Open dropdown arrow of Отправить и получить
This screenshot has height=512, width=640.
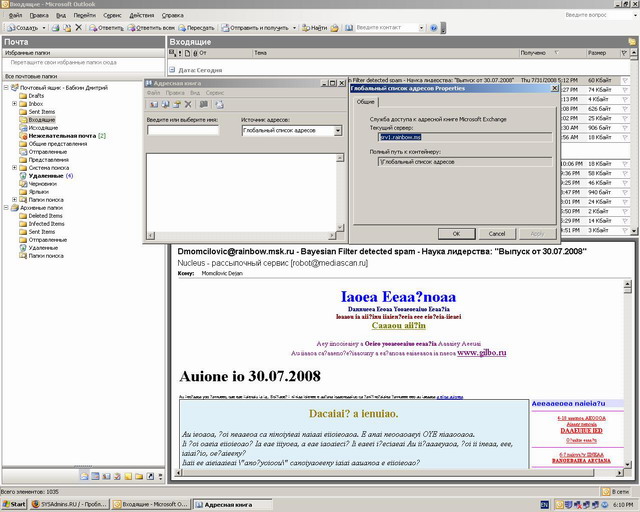pos(294,28)
